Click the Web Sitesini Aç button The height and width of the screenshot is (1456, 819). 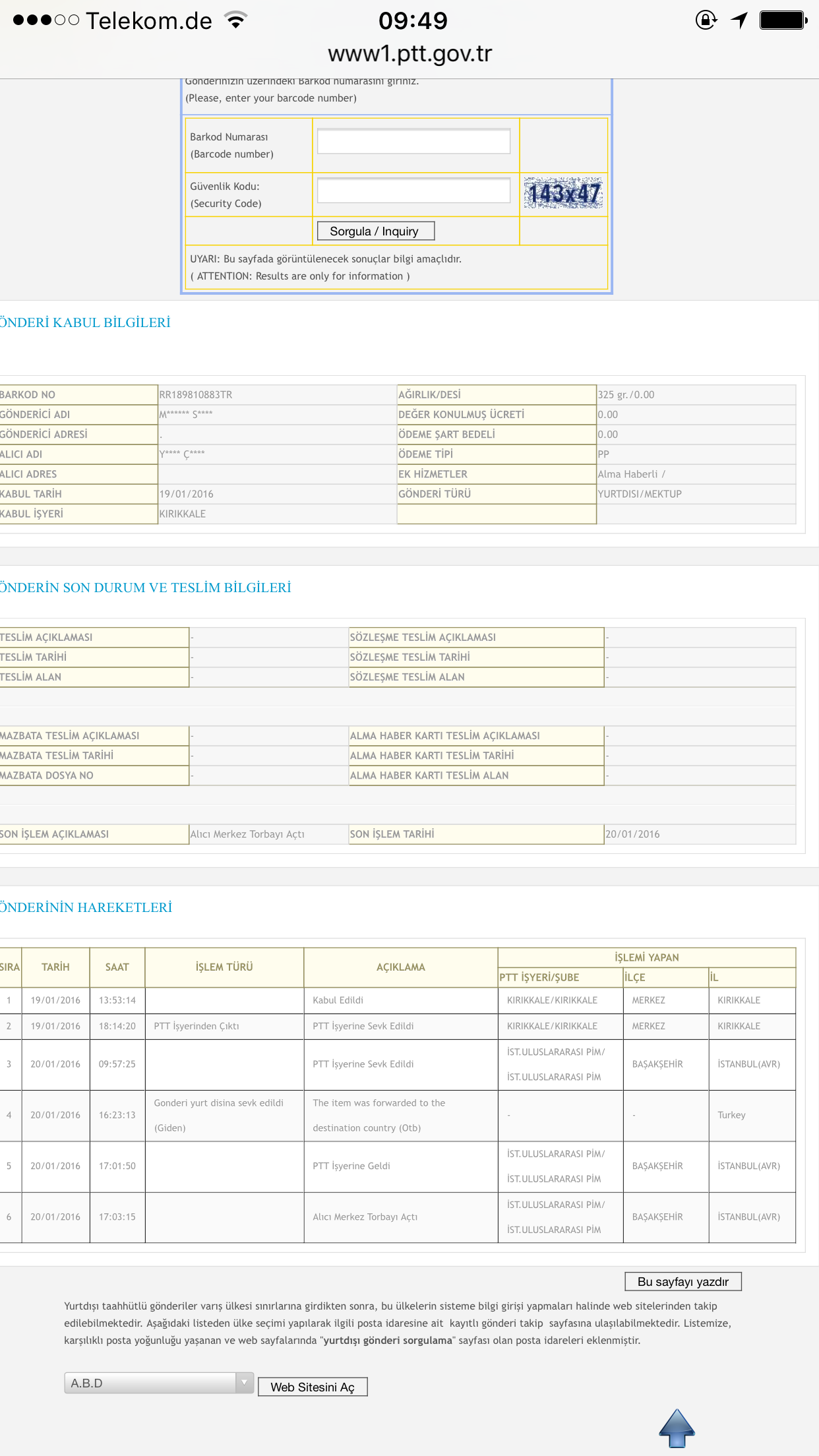313,1387
